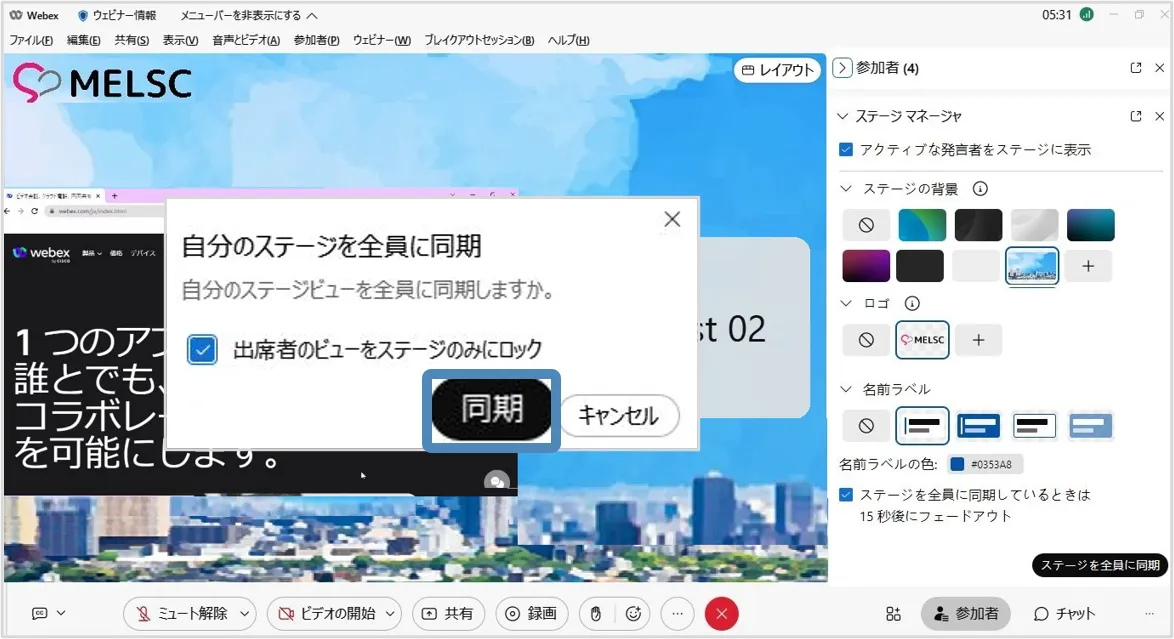Image resolution: width=1174 pixels, height=639 pixels.
Task: Click the 同期 button
Action: (491, 410)
